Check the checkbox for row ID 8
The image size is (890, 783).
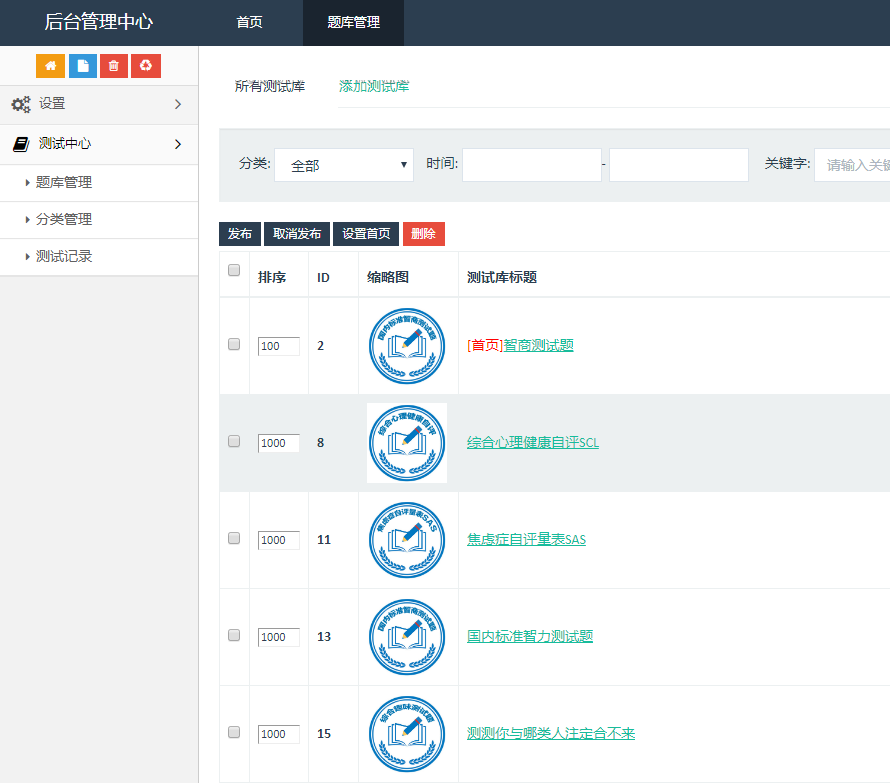point(234,441)
